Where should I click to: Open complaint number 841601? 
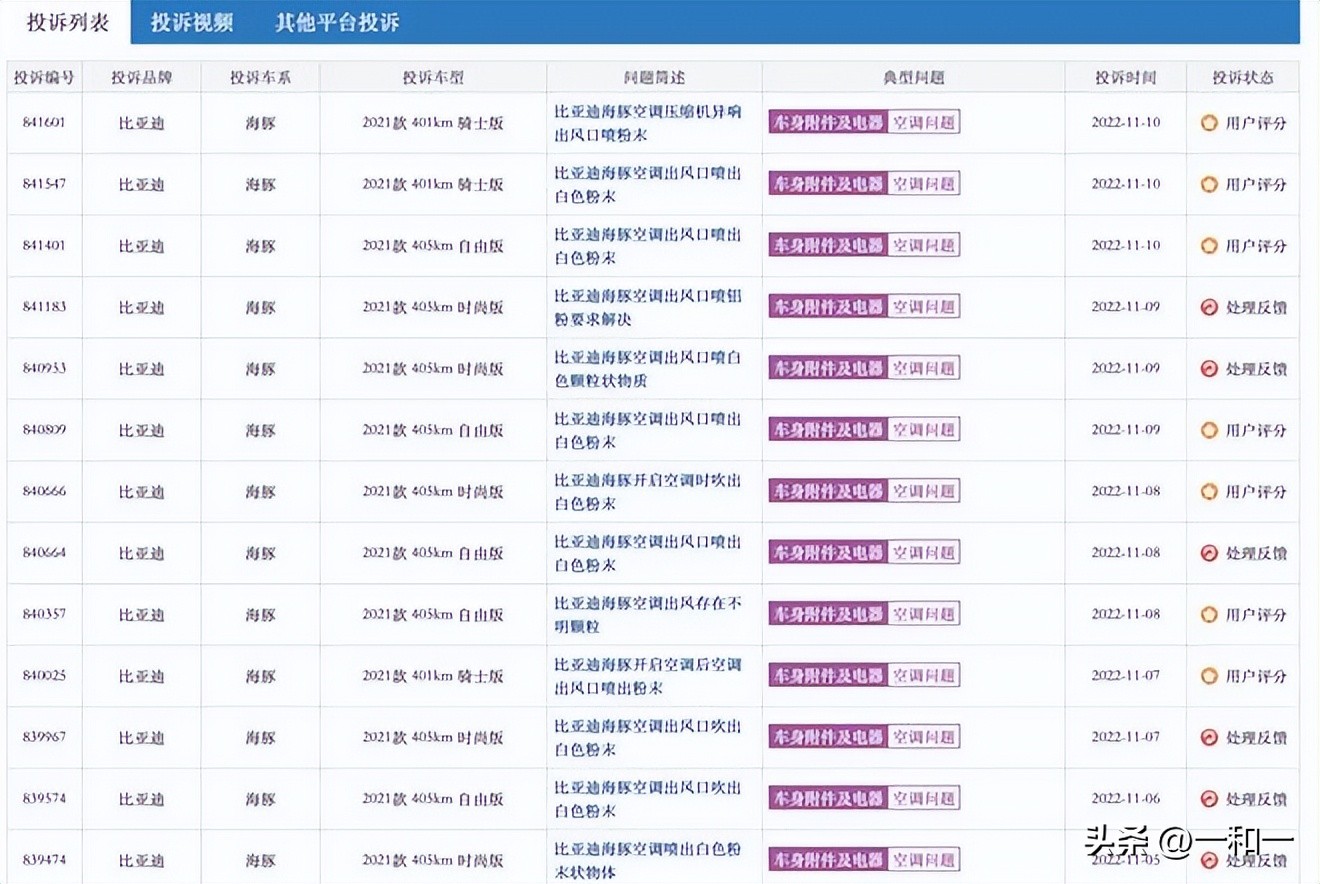tap(44, 122)
